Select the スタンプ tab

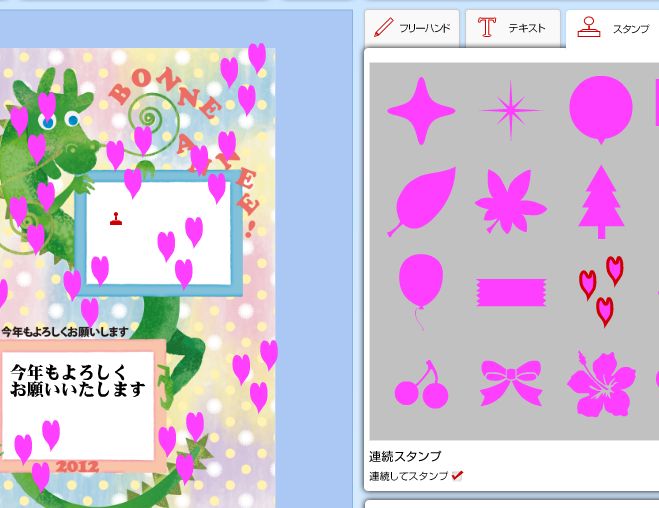coord(613,29)
